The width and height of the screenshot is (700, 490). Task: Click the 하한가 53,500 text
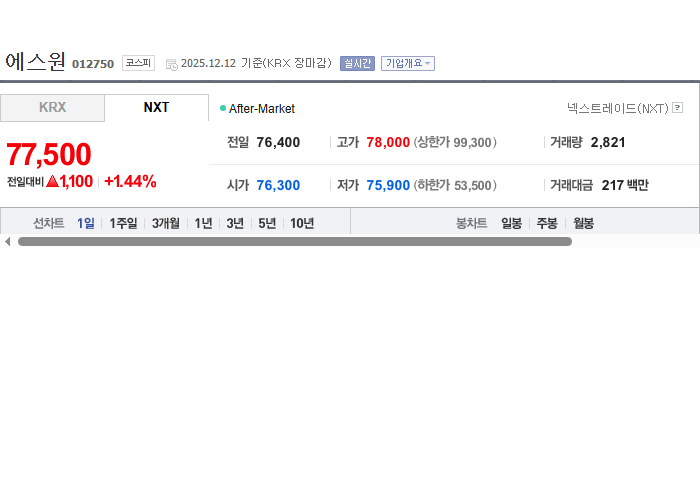[455, 185]
